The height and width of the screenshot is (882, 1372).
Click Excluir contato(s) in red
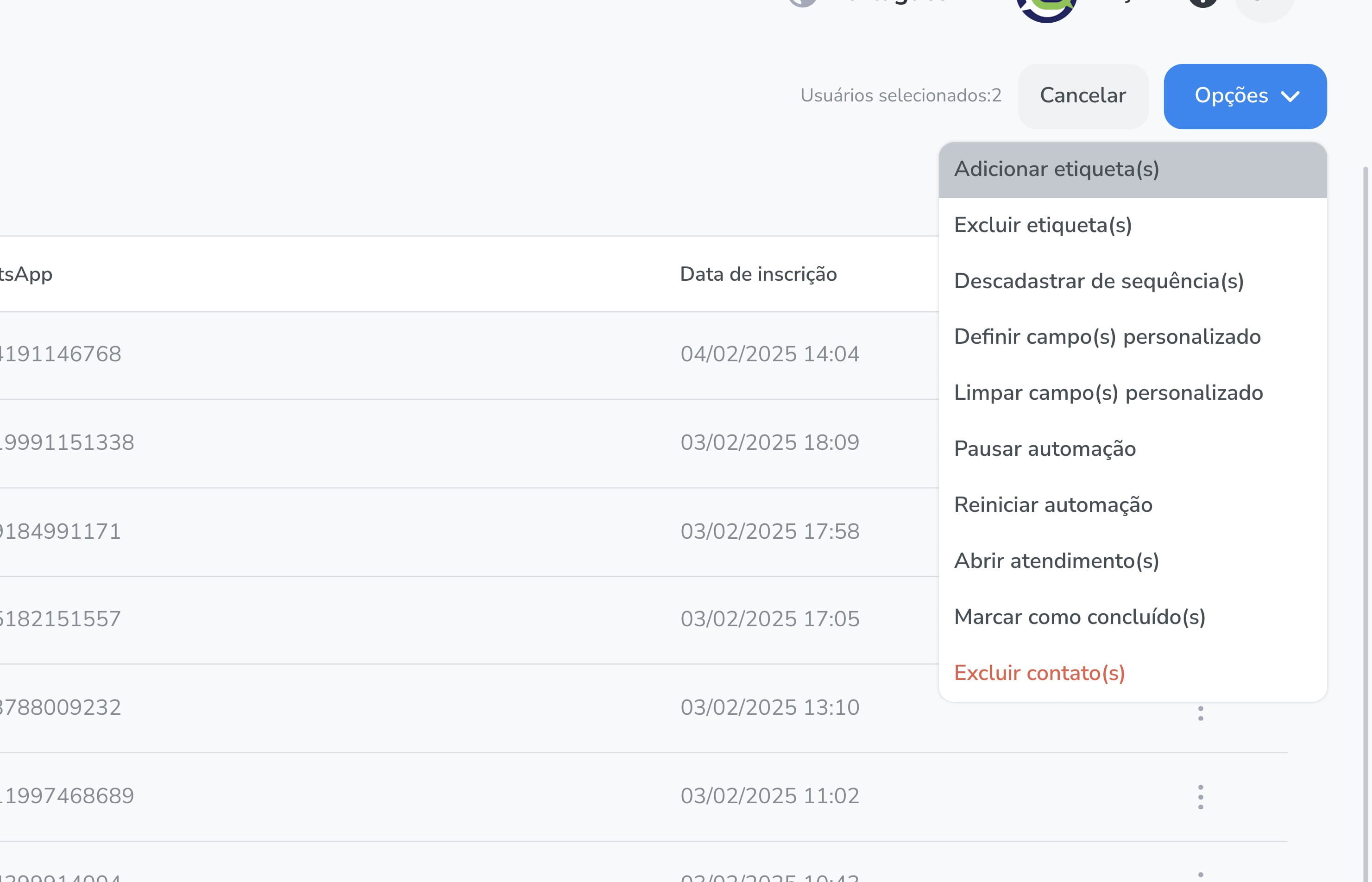coord(1133,673)
